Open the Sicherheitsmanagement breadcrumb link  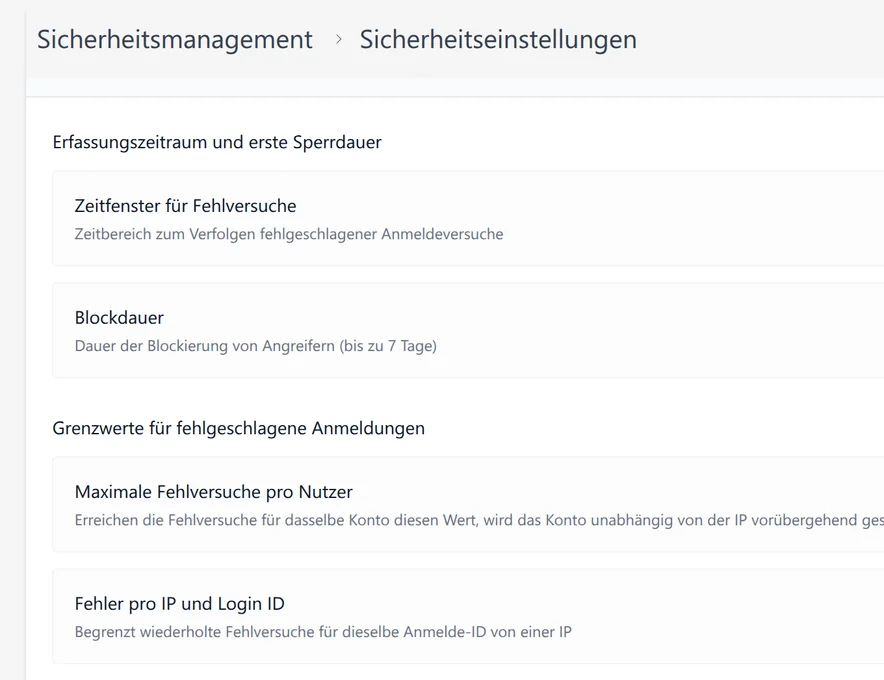click(175, 39)
